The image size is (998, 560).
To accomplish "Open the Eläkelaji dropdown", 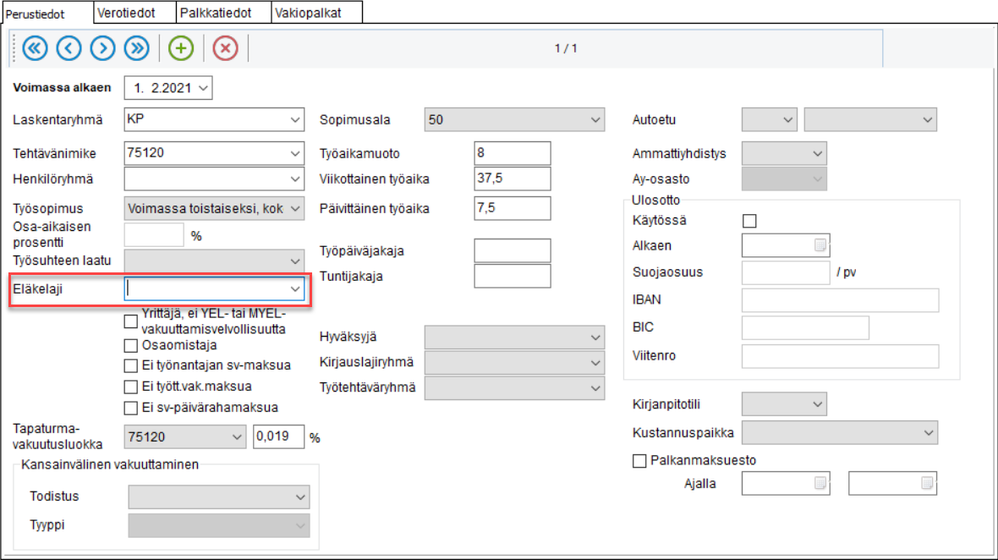I will tap(295, 289).
